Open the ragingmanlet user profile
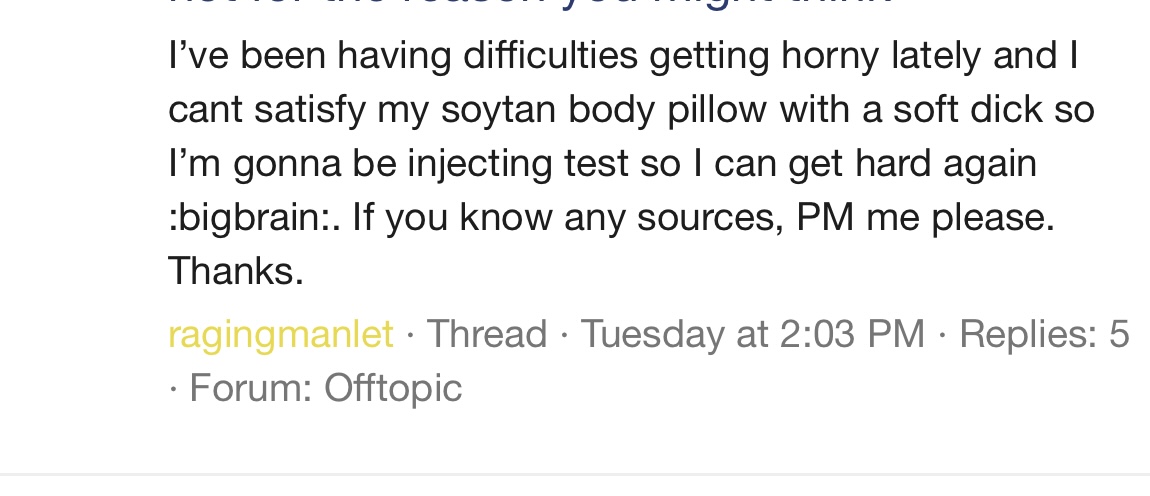Screen dimensions: 1150x496 (x=281, y=334)
